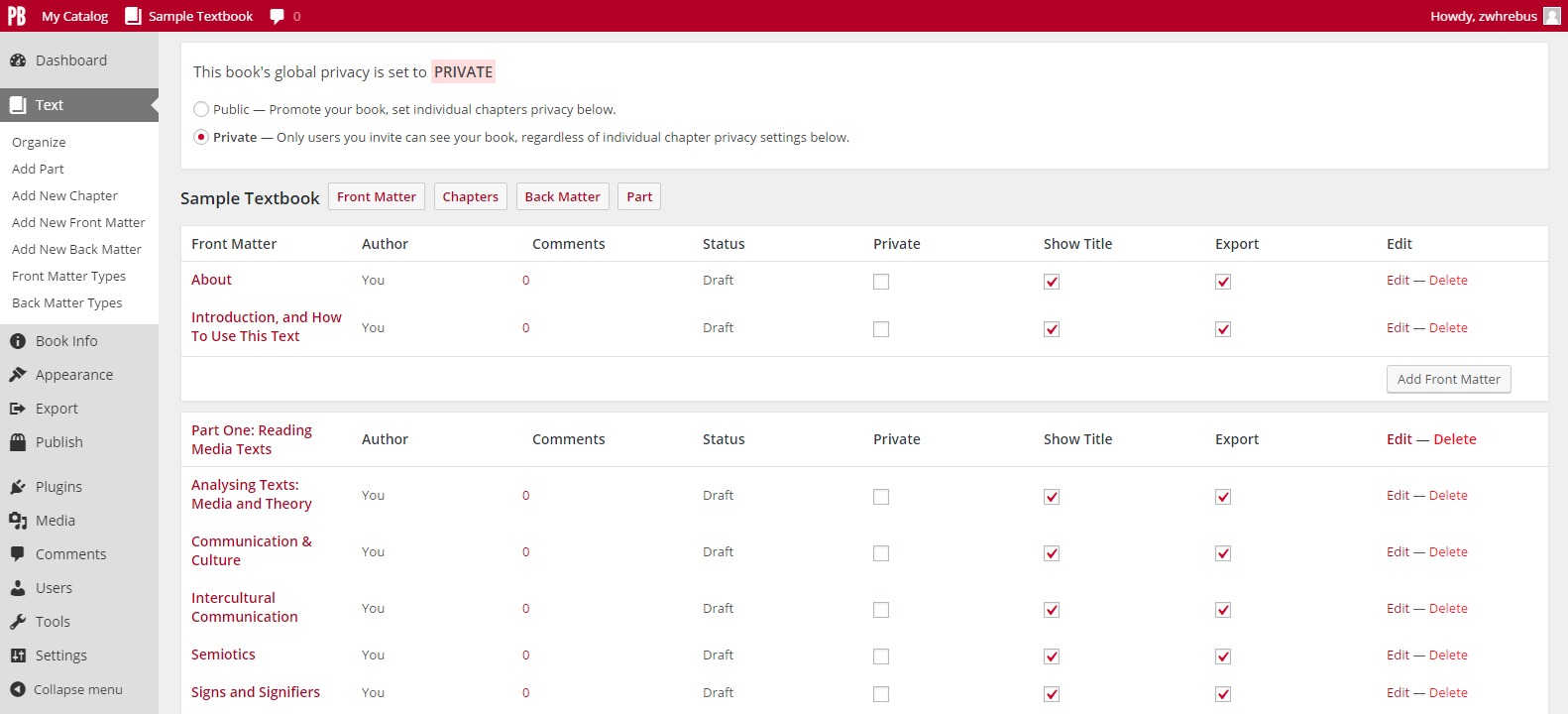
Task: Open the Sample Textbook book icon
Action: pyautogui.click(x=133, y=16)
